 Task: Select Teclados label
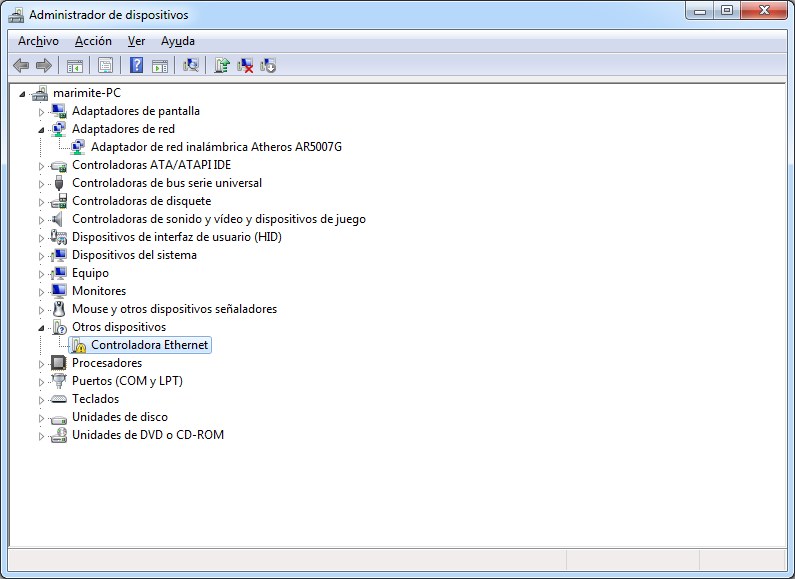click(95, 399)
